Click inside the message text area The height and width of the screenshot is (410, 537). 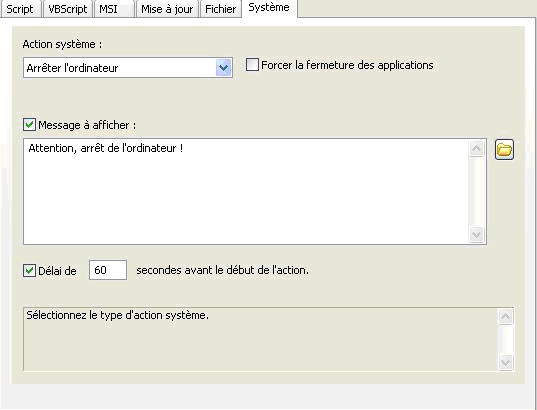pos(246,191)
